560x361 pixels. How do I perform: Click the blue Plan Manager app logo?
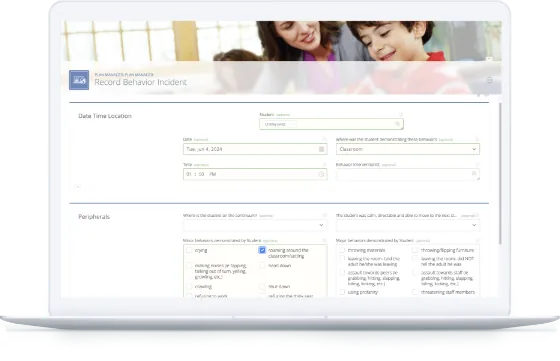79,80
